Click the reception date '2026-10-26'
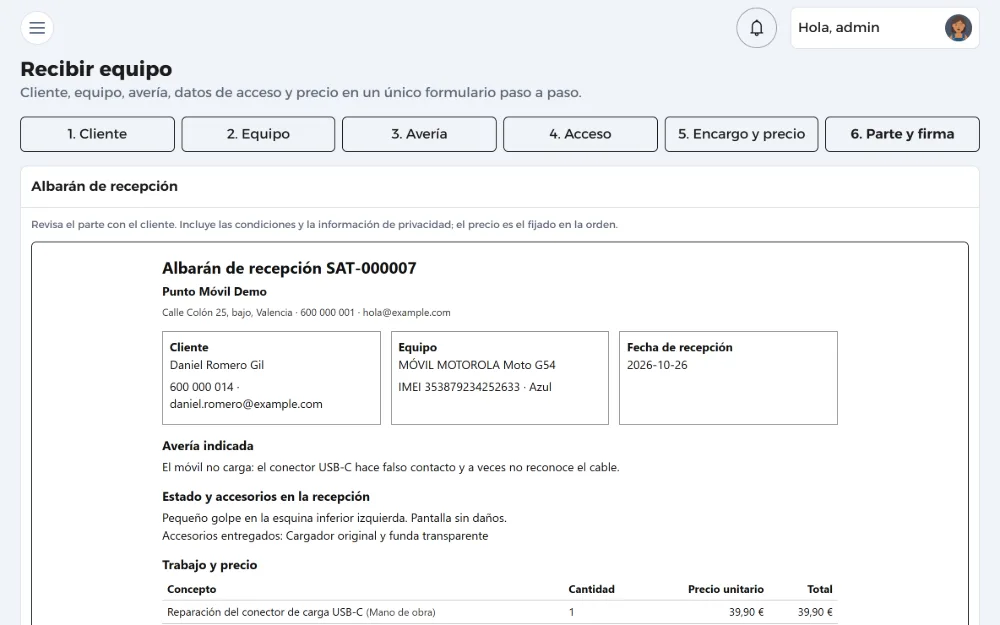The width and height of the screenshot is (1000, 625). click(657, 365)
